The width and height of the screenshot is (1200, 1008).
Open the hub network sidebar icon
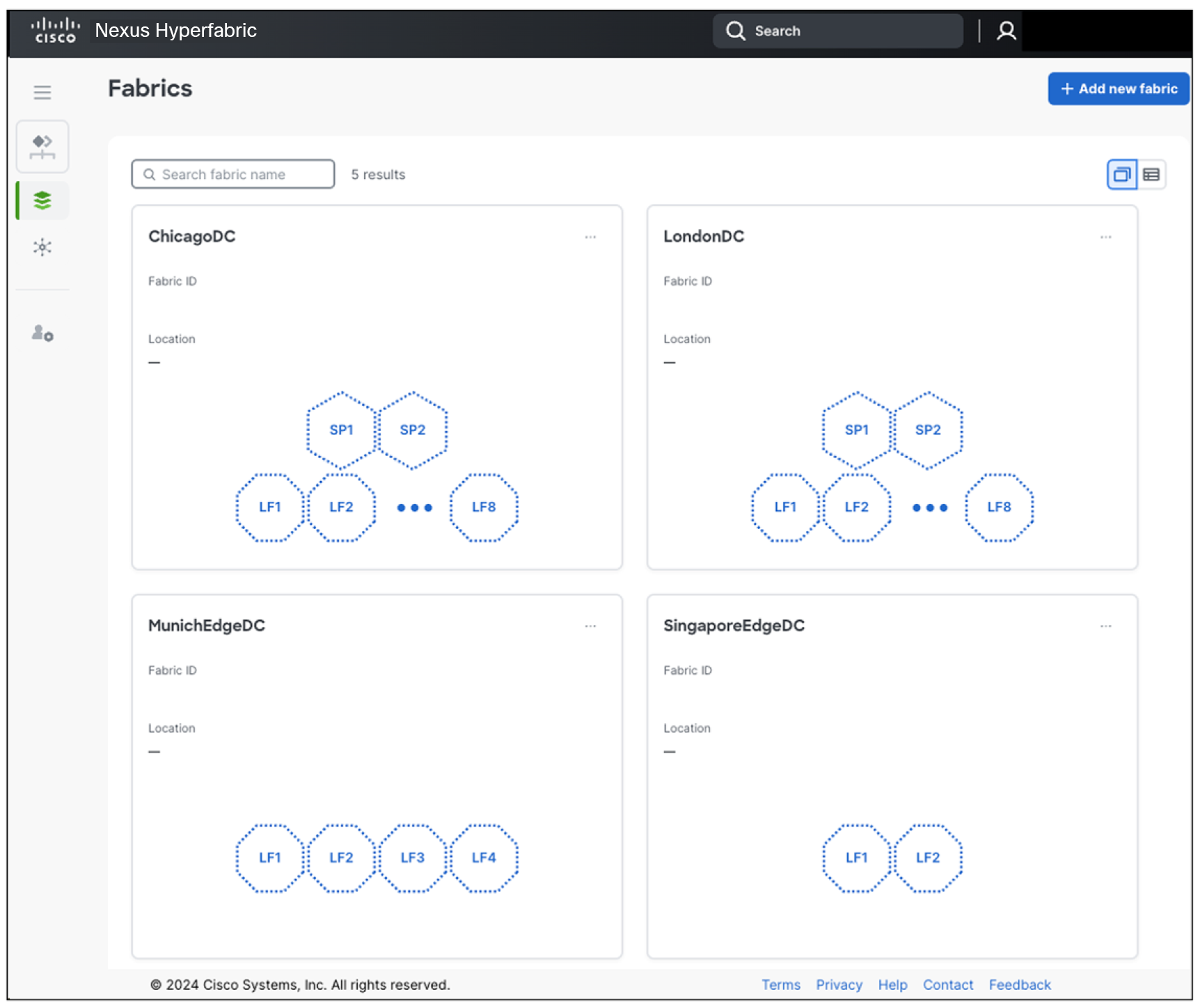pos(42,247)
